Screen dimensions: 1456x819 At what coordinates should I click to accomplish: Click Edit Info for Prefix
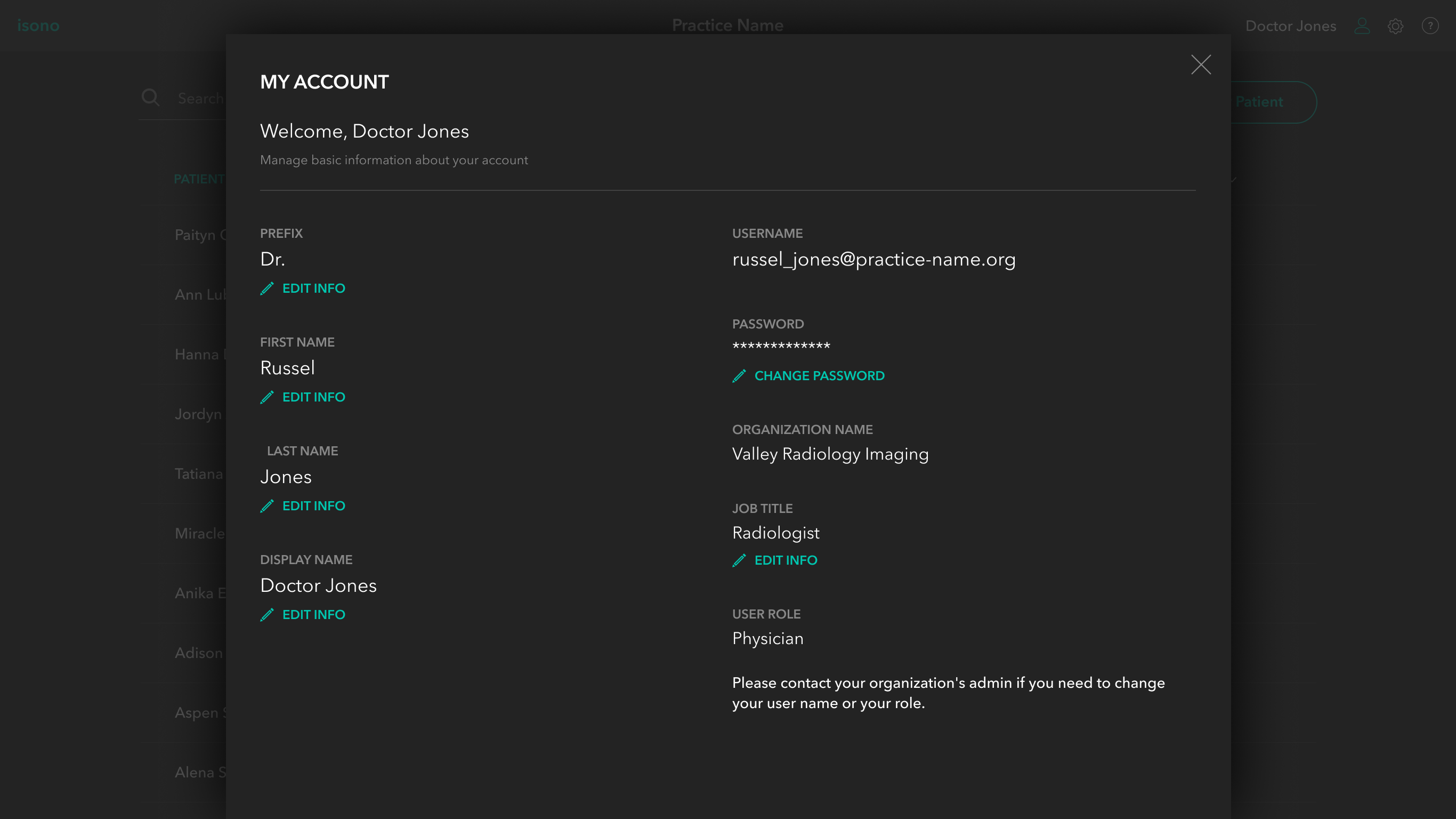(313, 288)
